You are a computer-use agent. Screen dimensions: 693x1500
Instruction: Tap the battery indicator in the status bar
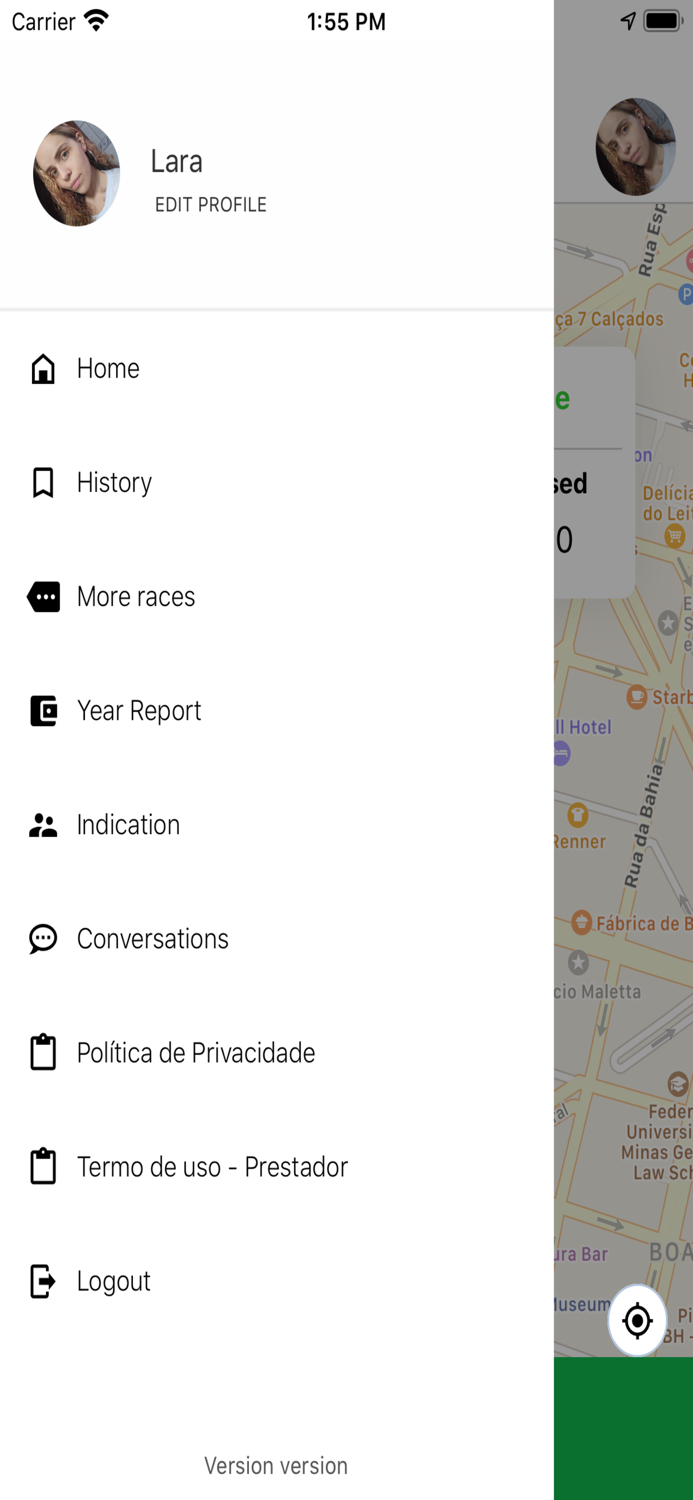tap(662, 21)
